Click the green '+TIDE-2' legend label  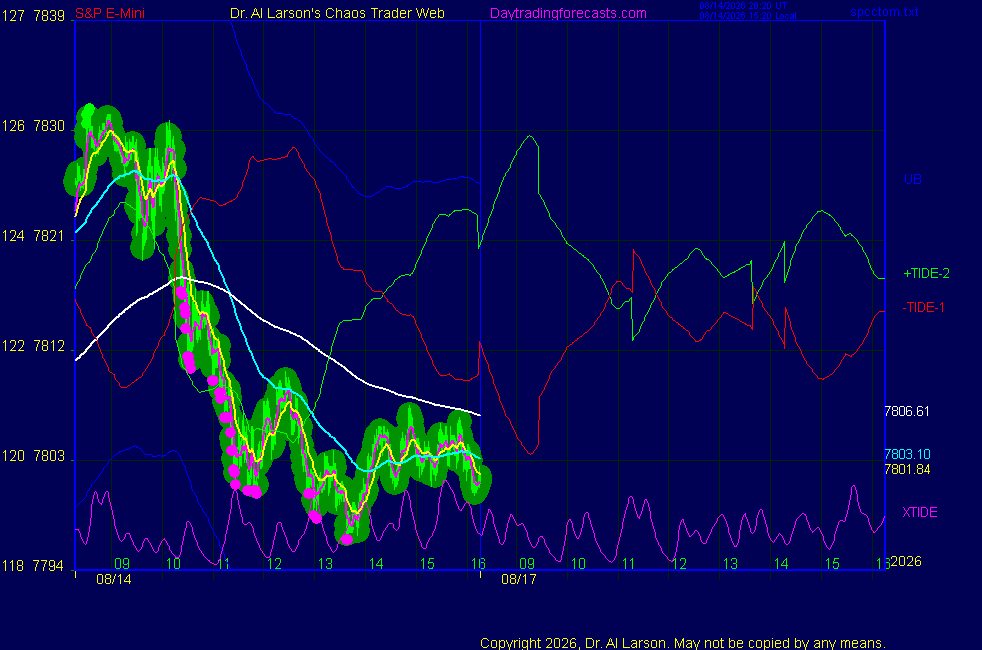(x=926, y=273)
